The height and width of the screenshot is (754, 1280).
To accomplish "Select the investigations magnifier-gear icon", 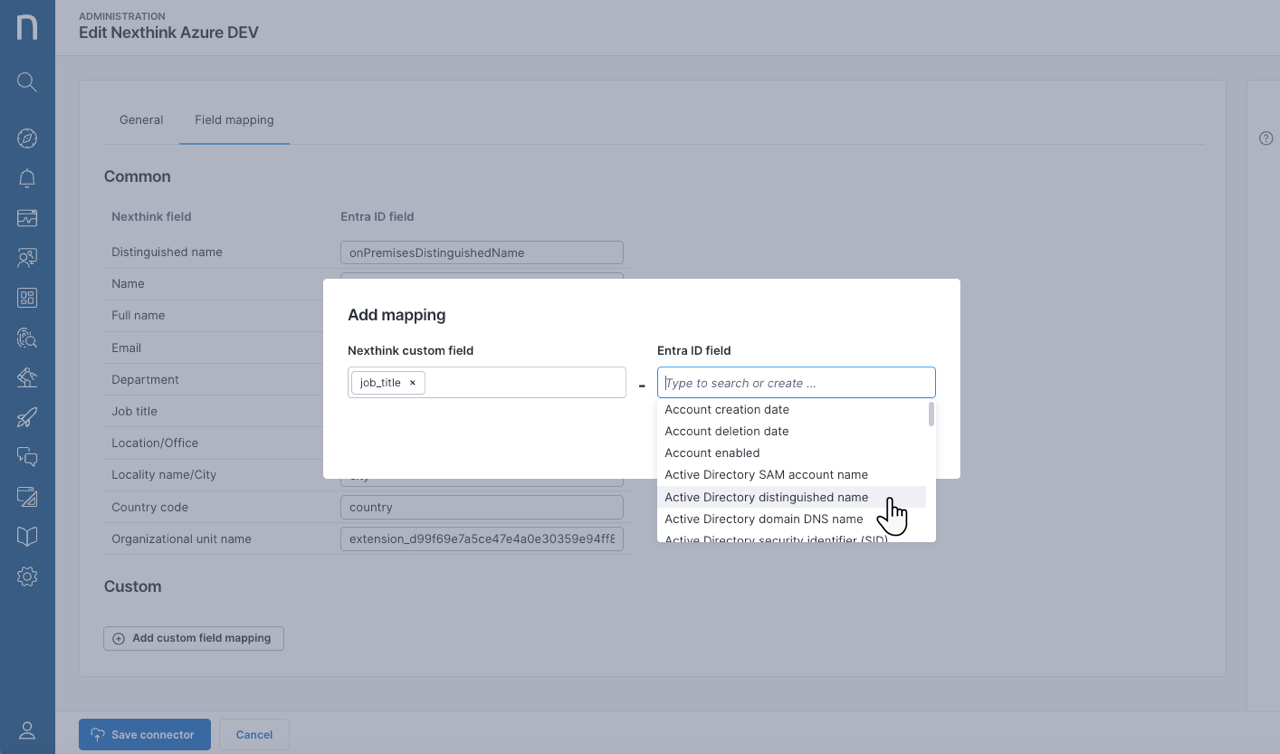I will (x=27, y=337).
